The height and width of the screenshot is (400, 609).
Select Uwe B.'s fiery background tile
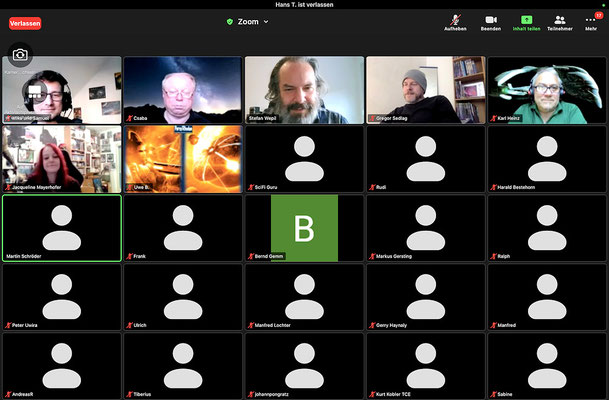point(183,159)
